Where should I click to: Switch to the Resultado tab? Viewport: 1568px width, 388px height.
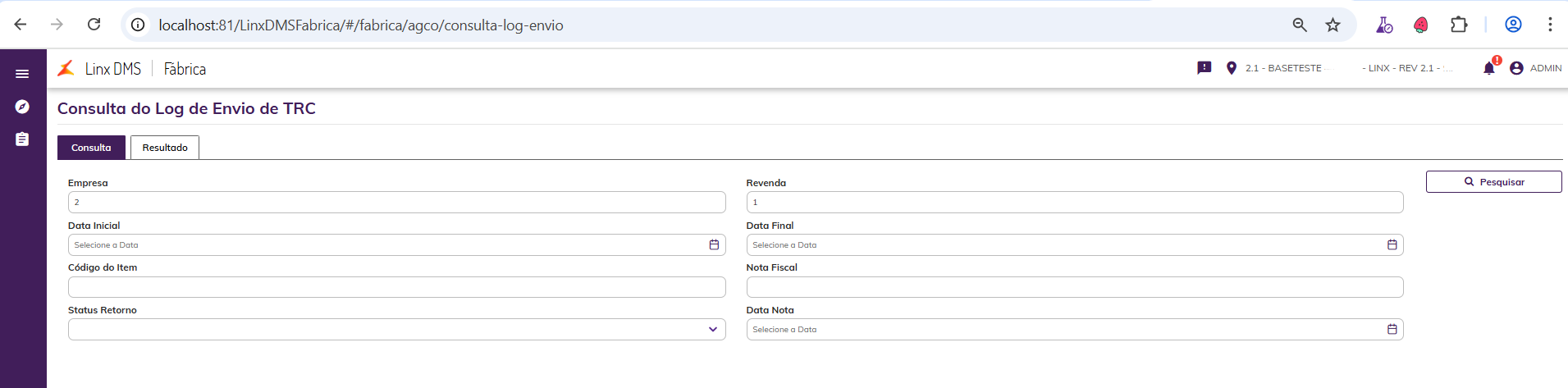(165, 148)
